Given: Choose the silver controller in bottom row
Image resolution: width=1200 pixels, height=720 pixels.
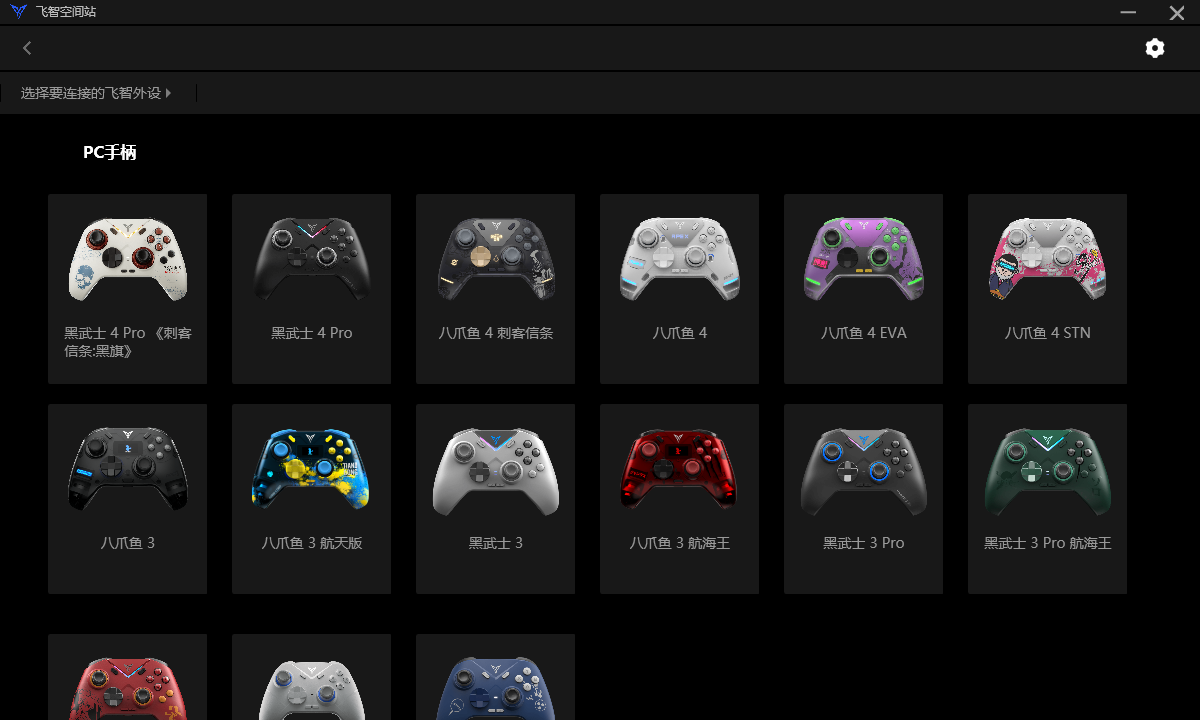Looking at the screenshot, I should coord(311,677).
